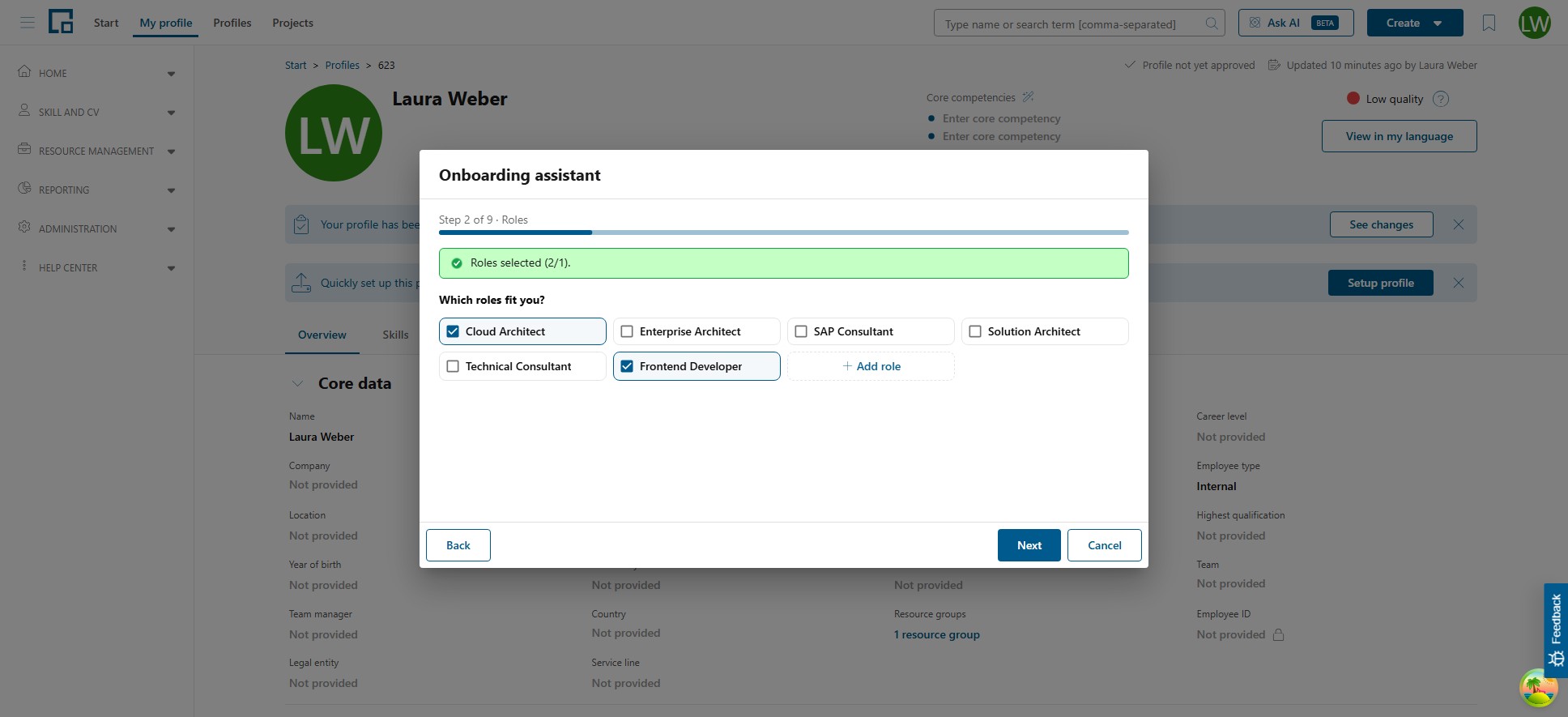Click the search magnifier icon
The width and height of the screenshot is (1568, 717).
coord(1212,23)
